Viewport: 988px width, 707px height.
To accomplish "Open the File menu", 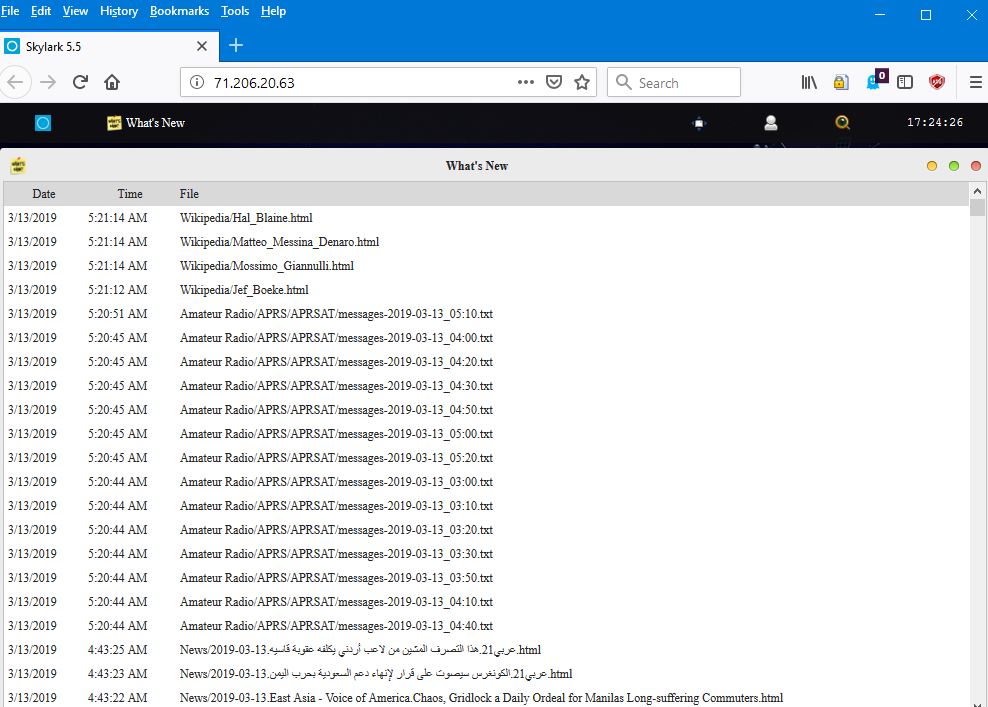I will pos(10,11).
